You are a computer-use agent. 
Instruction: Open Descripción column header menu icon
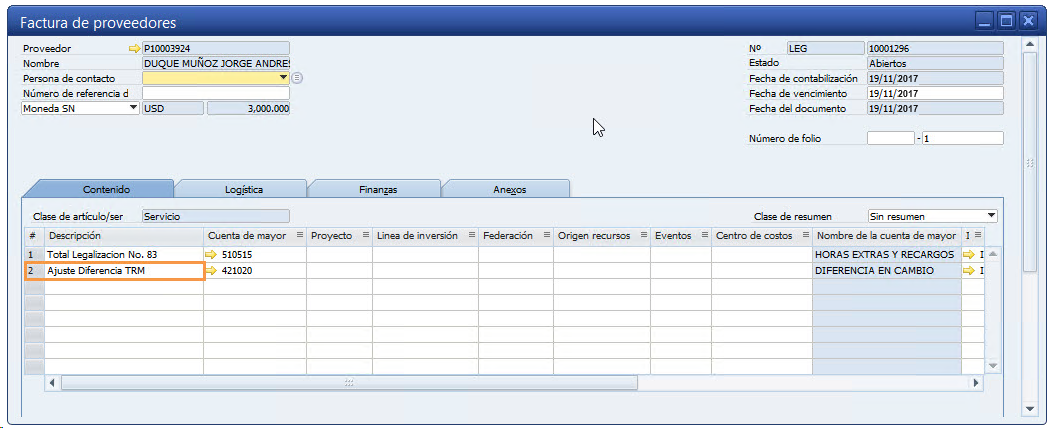[x=195, y=236]
